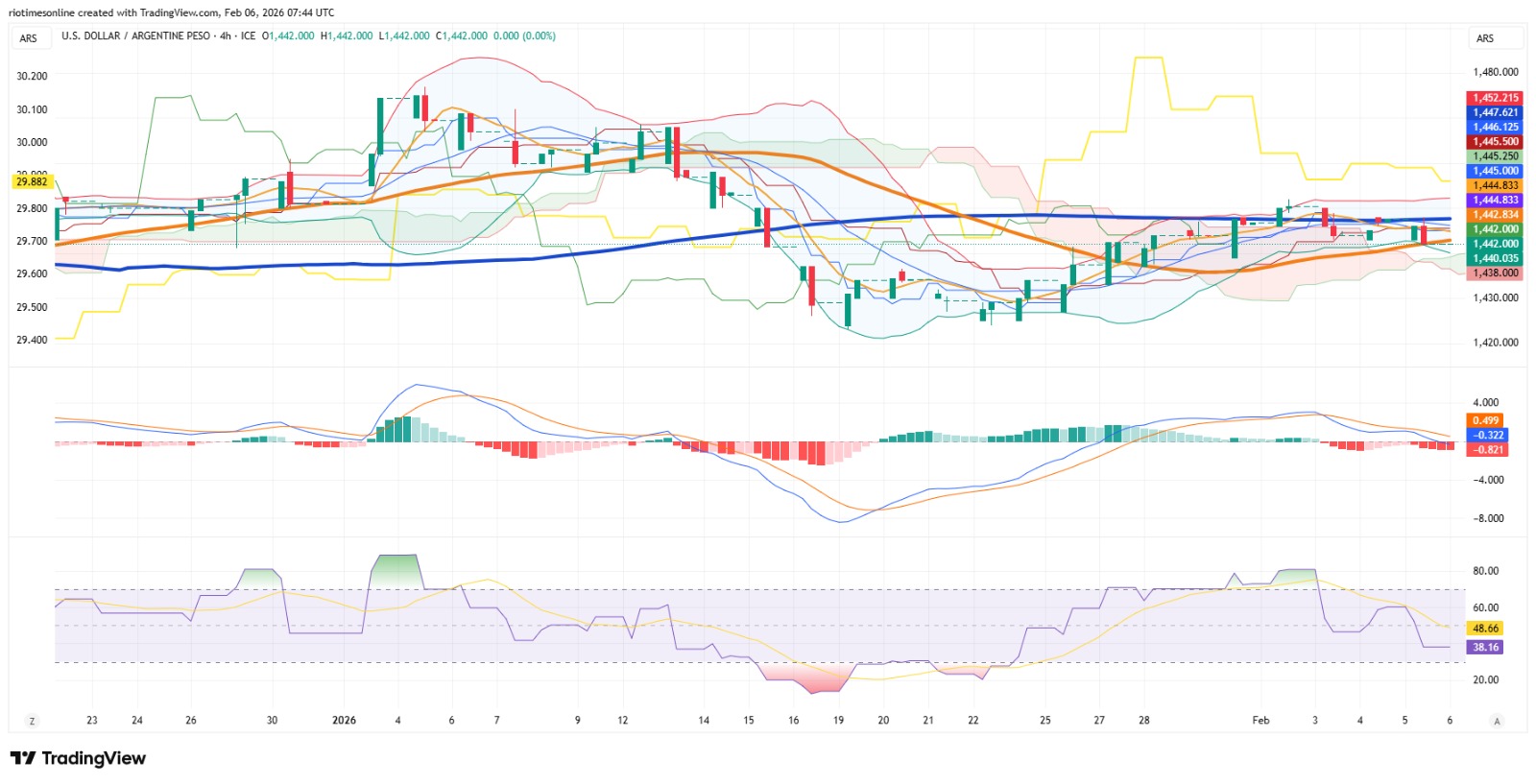
Task: Click the A auto-scale icon at bottom right
Action: point(1497,721)
